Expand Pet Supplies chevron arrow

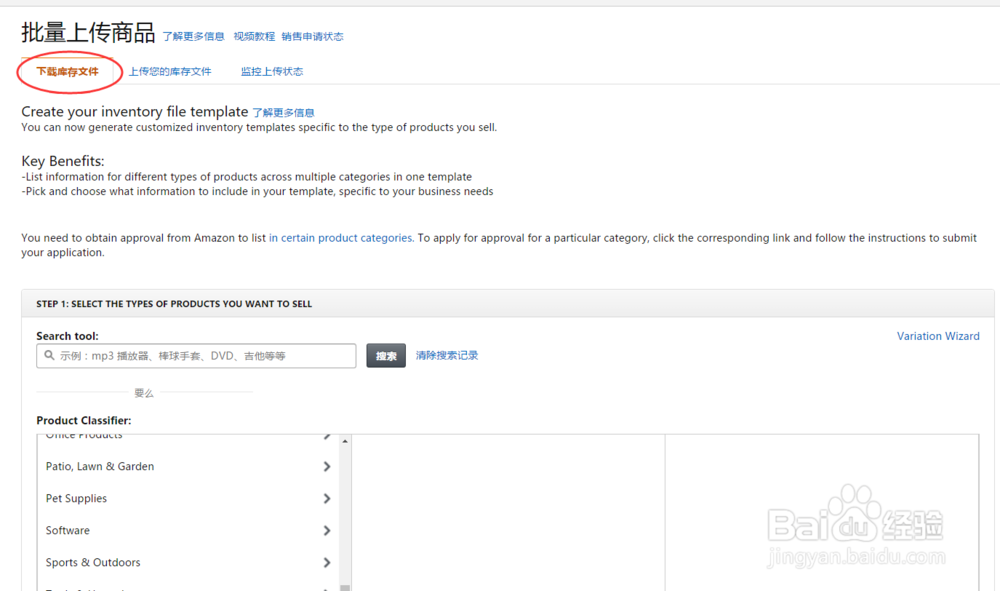pyautogui.click(x=327, y=499)
